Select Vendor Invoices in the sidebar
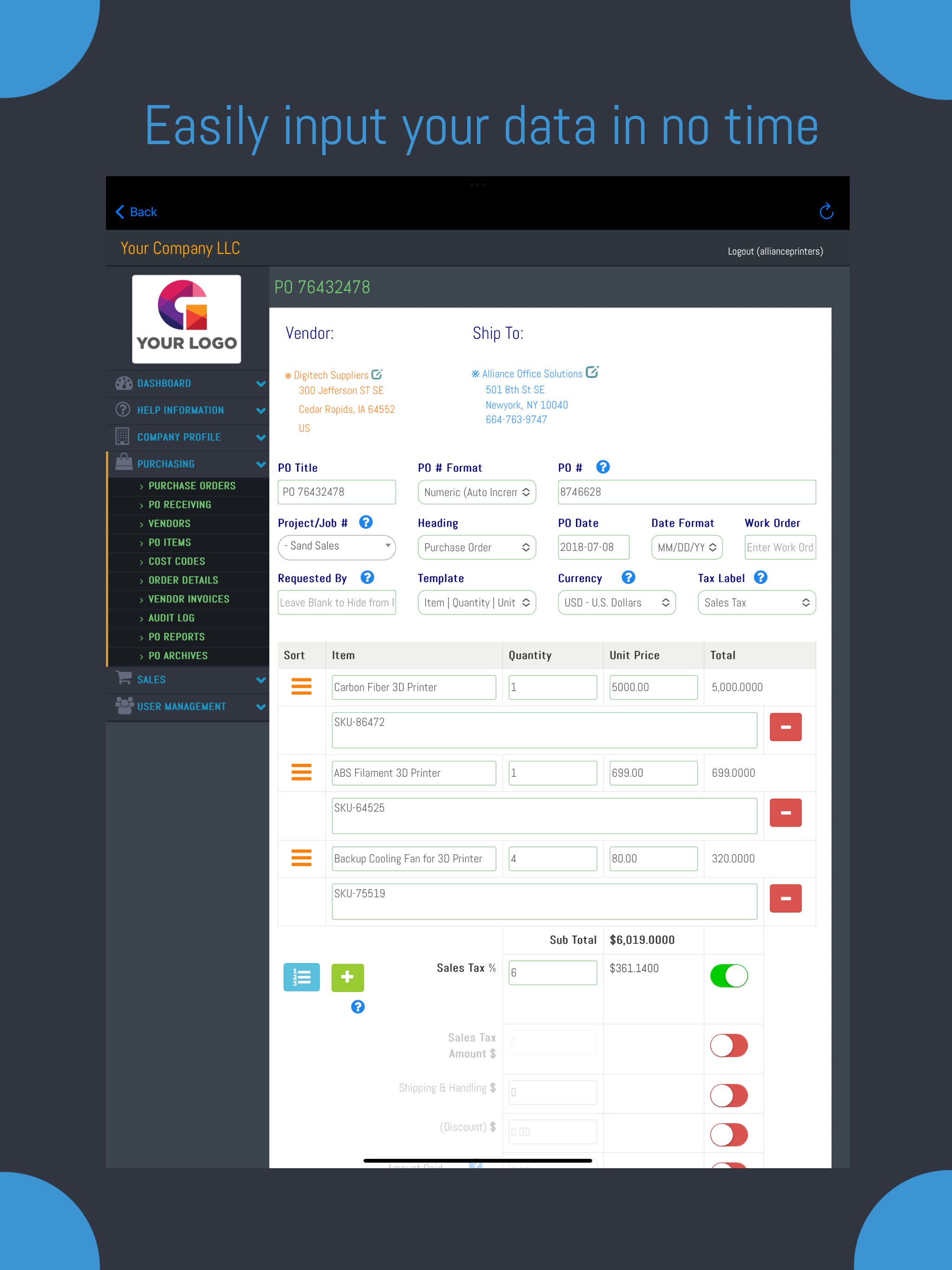The height and width of the screenshot is (1270, 952). pyautogui.click(x=188, y=599)
